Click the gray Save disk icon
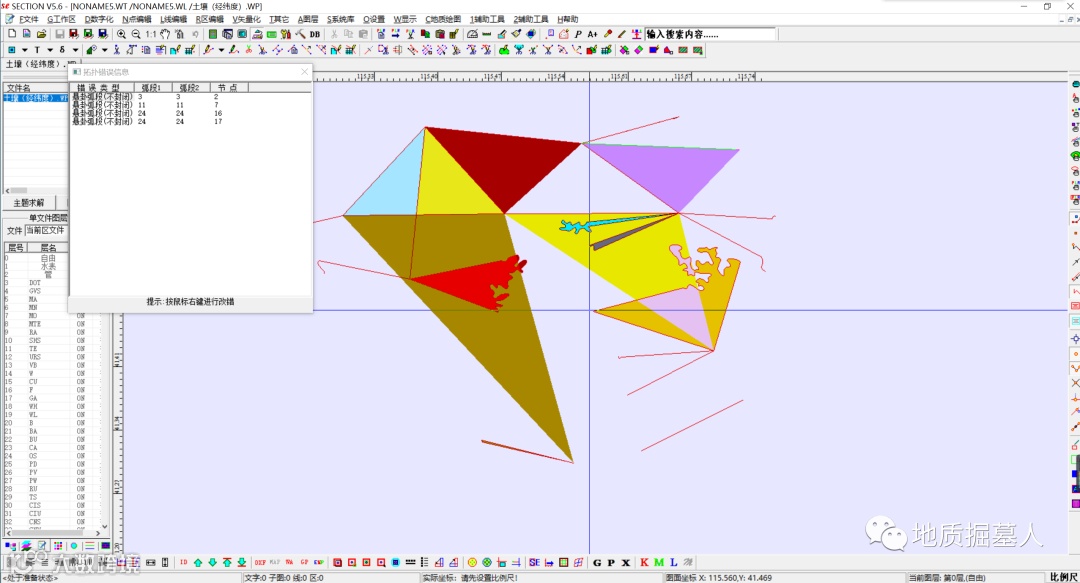This screenshot has height=583, width=1080. [59, 34]
